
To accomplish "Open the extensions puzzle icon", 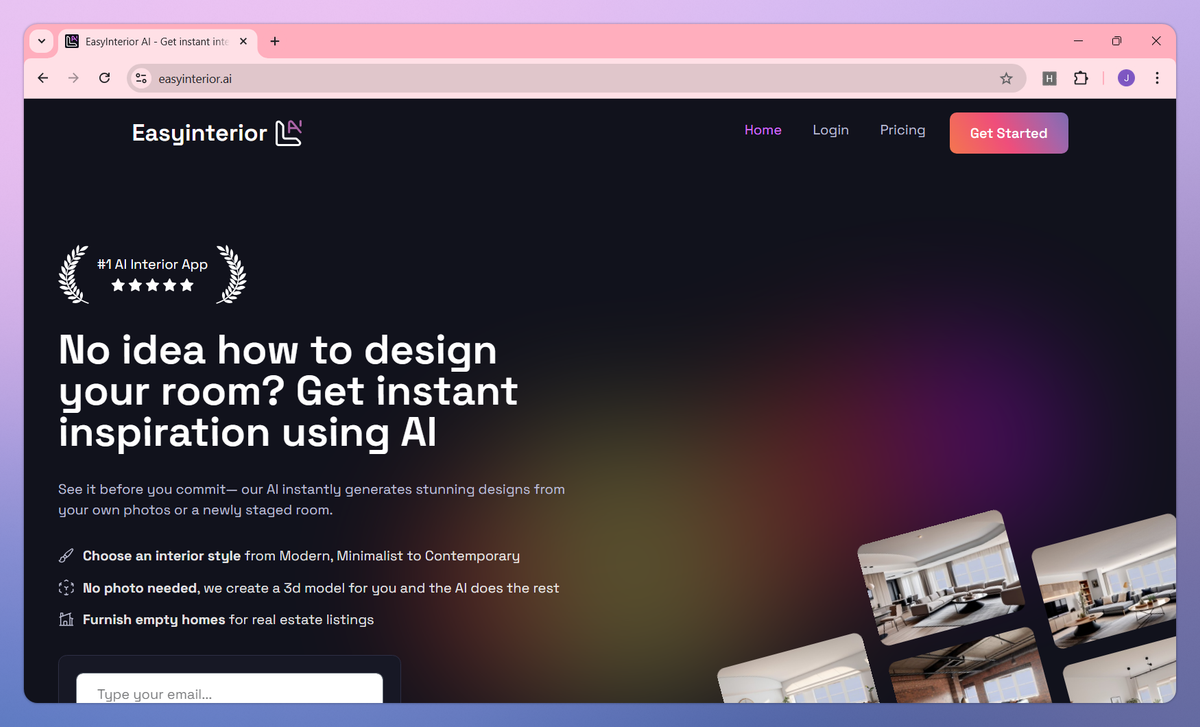I will (1081, 78).
